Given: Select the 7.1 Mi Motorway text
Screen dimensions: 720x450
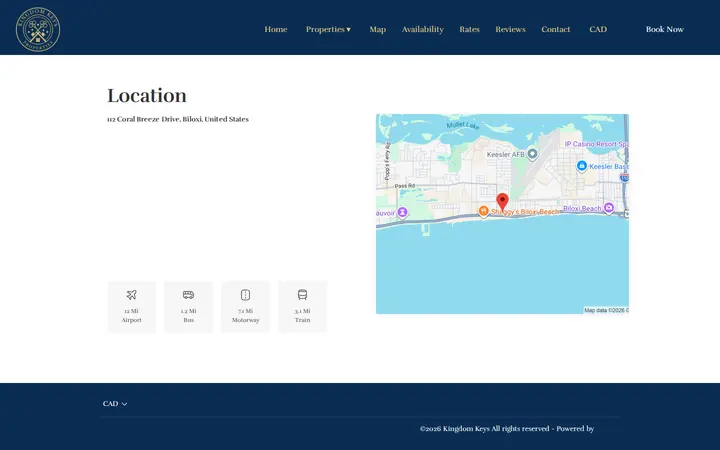Looking at the screenshot, I should click(246, 315).
